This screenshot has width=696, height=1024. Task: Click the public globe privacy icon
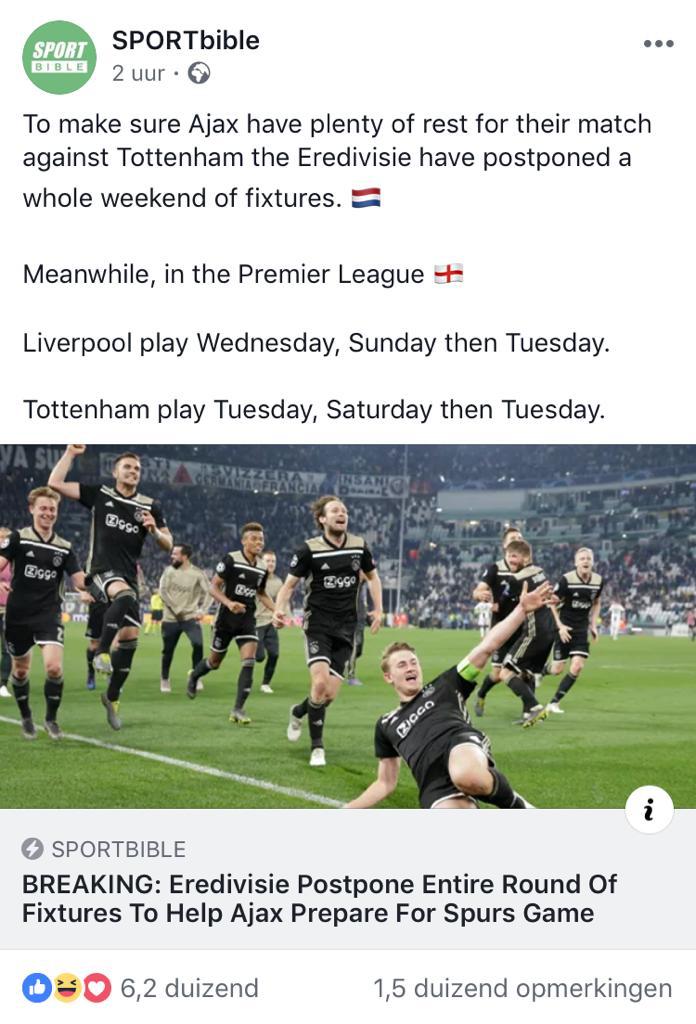coord(199,73)
